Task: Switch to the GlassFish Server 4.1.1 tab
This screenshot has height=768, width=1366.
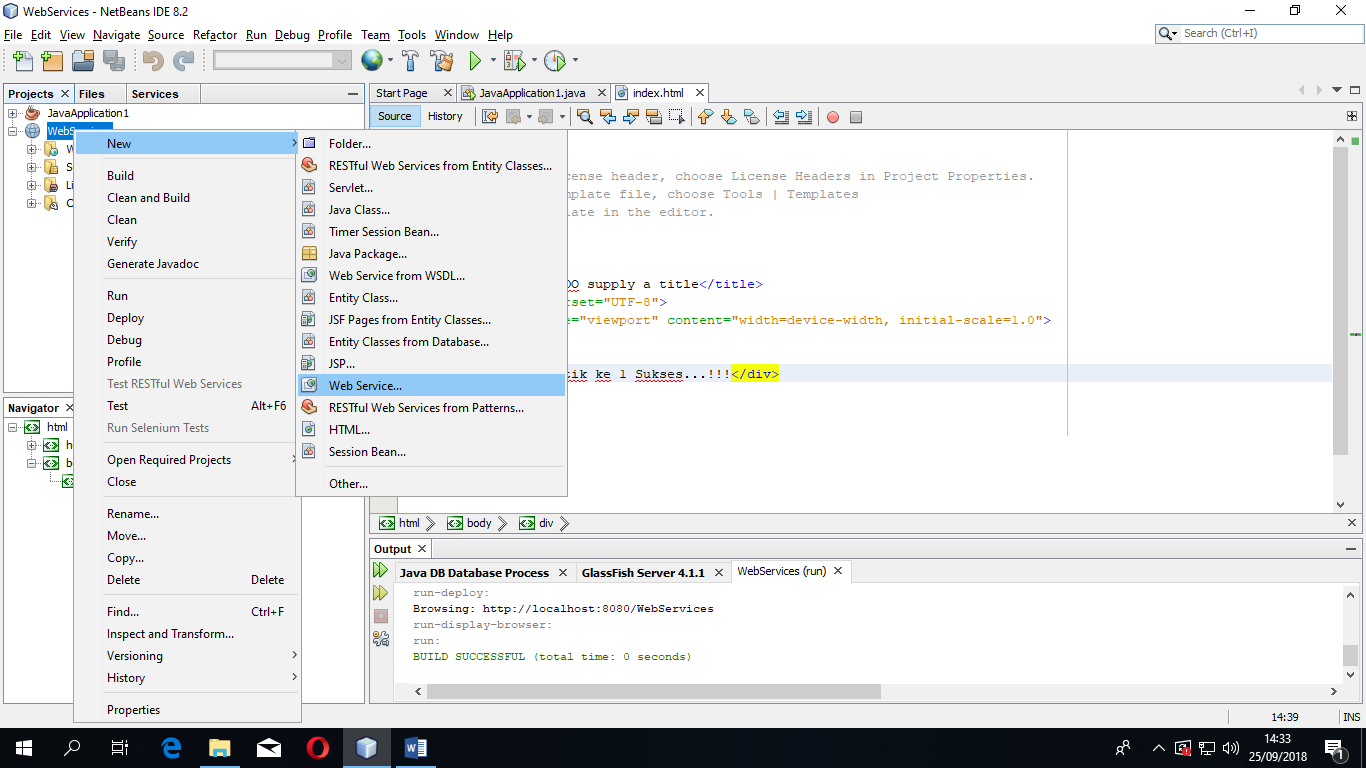Action: pyautogui.click(x=643, y=573)
